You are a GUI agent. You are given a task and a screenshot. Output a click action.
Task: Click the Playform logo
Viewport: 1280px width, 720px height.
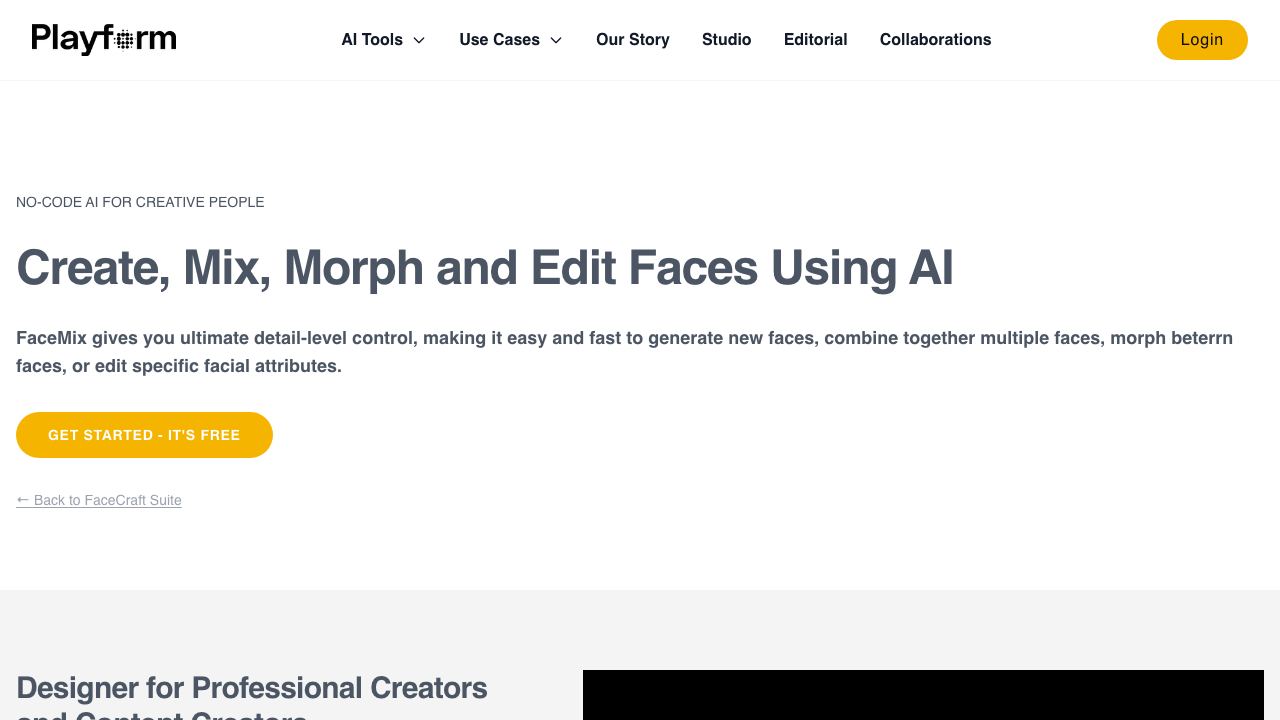pyautogui.click(x=104, y=39)
